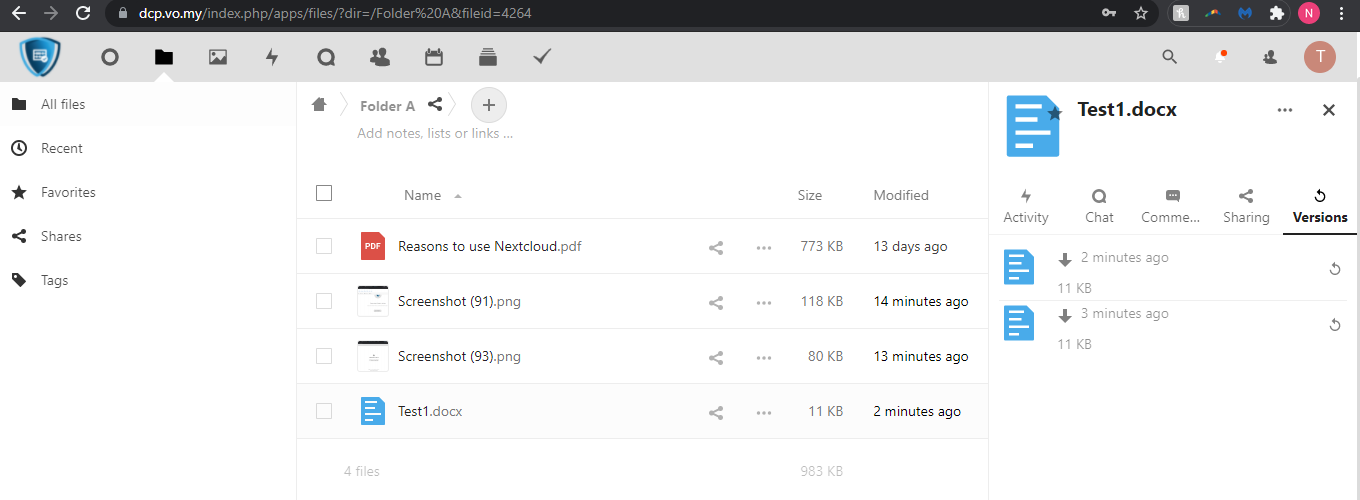Click the notifications bell icon

tap(1220, 57)
